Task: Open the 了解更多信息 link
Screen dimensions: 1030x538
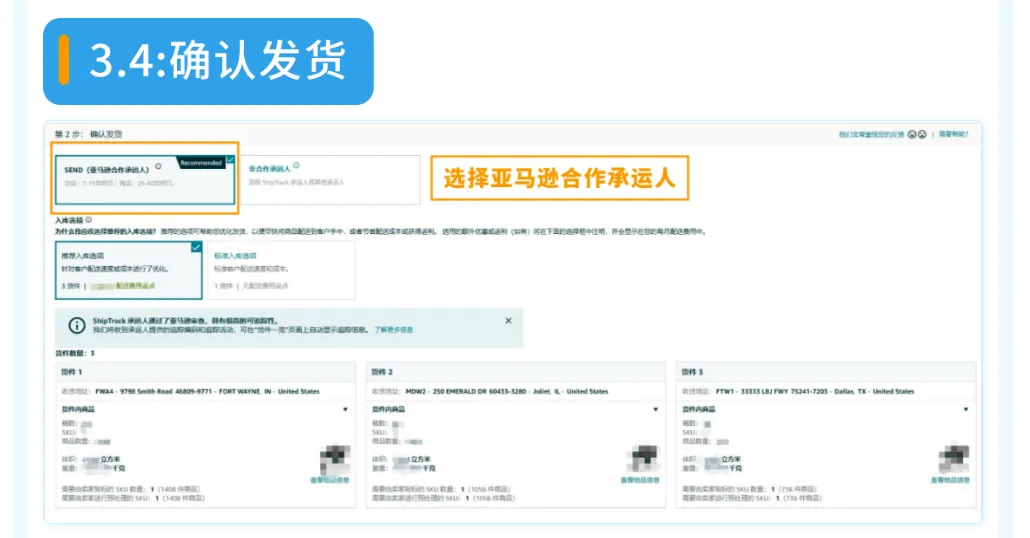Action: (x=393, y=330)
